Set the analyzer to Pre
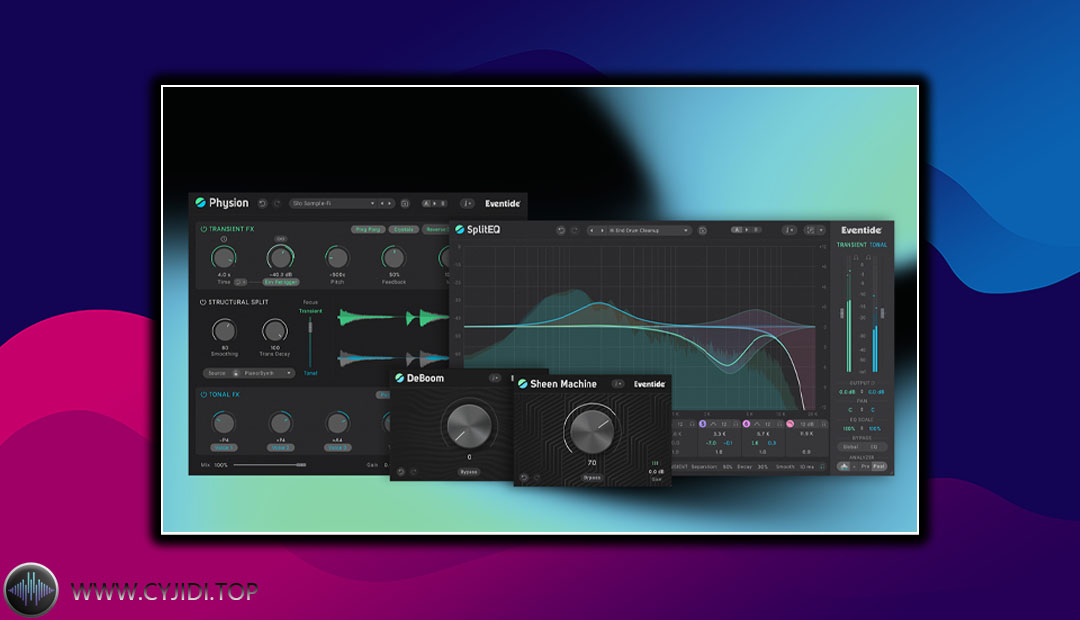Image resolution: width=1080 pixels, height=620 pixels. [864, 466]
